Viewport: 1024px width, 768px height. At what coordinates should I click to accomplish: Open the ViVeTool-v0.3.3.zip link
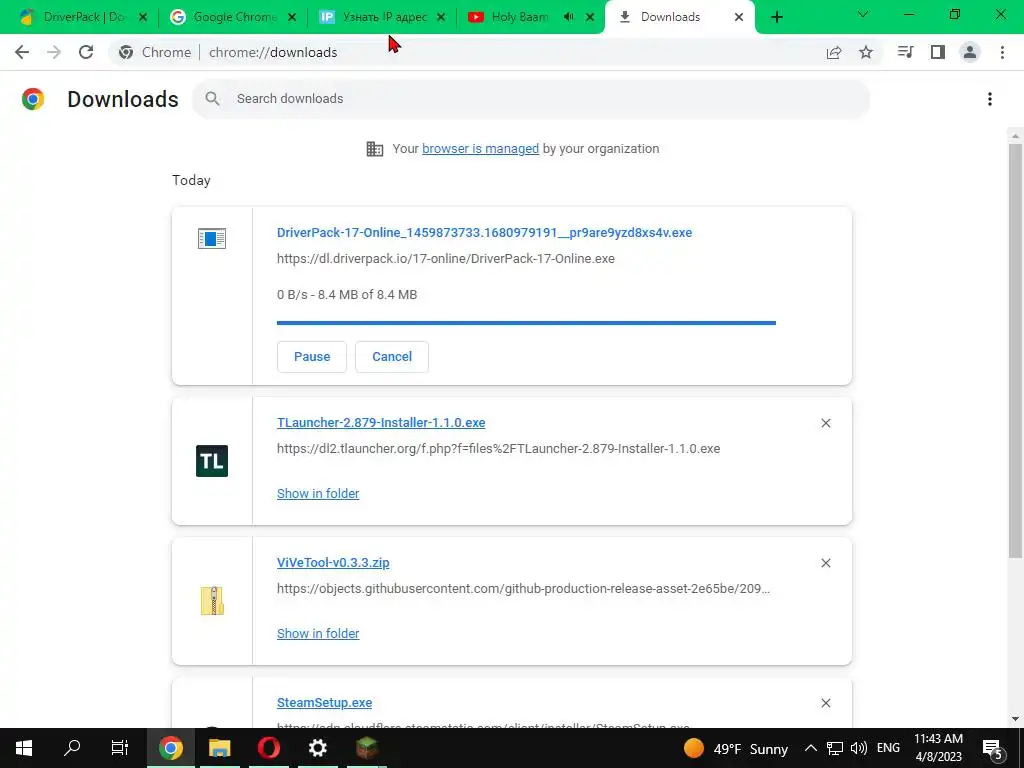click(333, 562)
